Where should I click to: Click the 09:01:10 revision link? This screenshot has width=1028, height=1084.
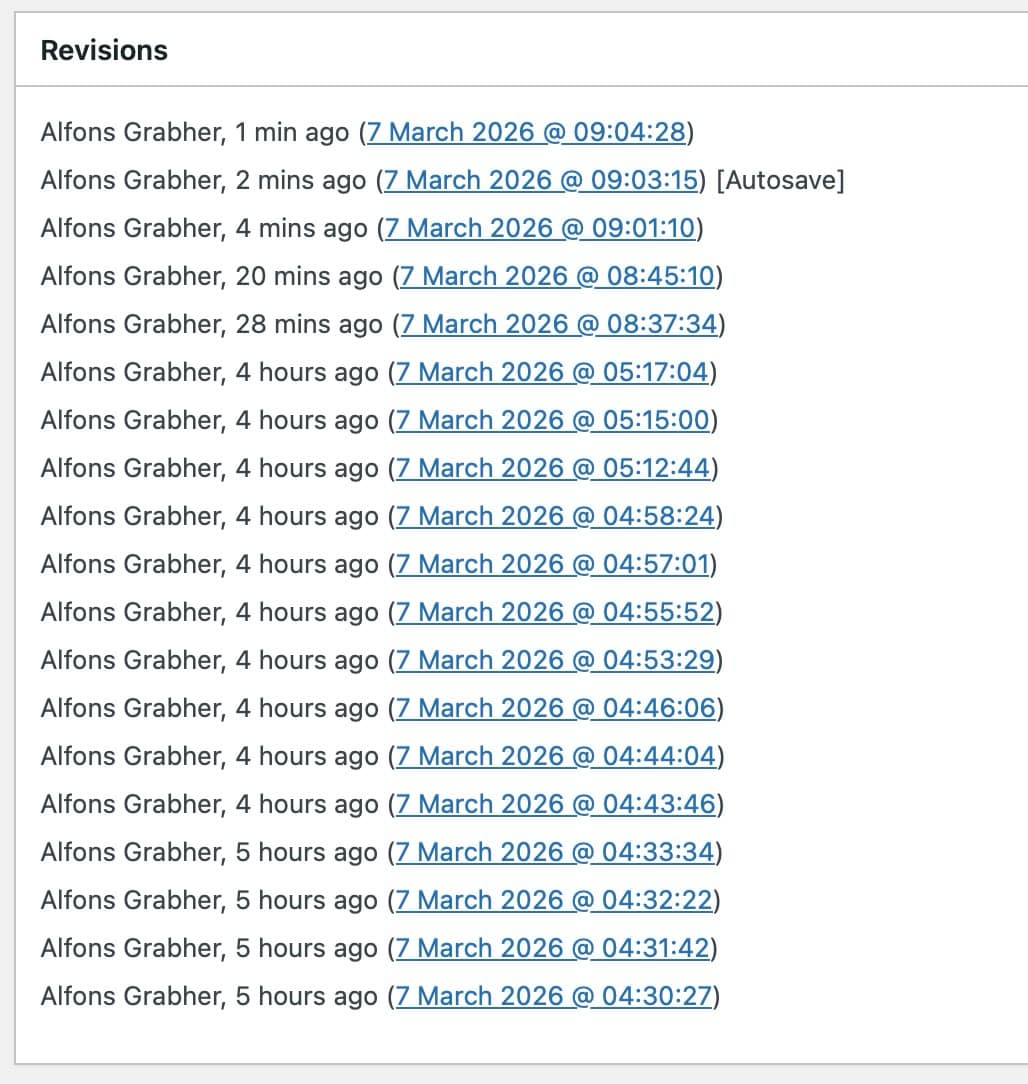coord(540,228)
